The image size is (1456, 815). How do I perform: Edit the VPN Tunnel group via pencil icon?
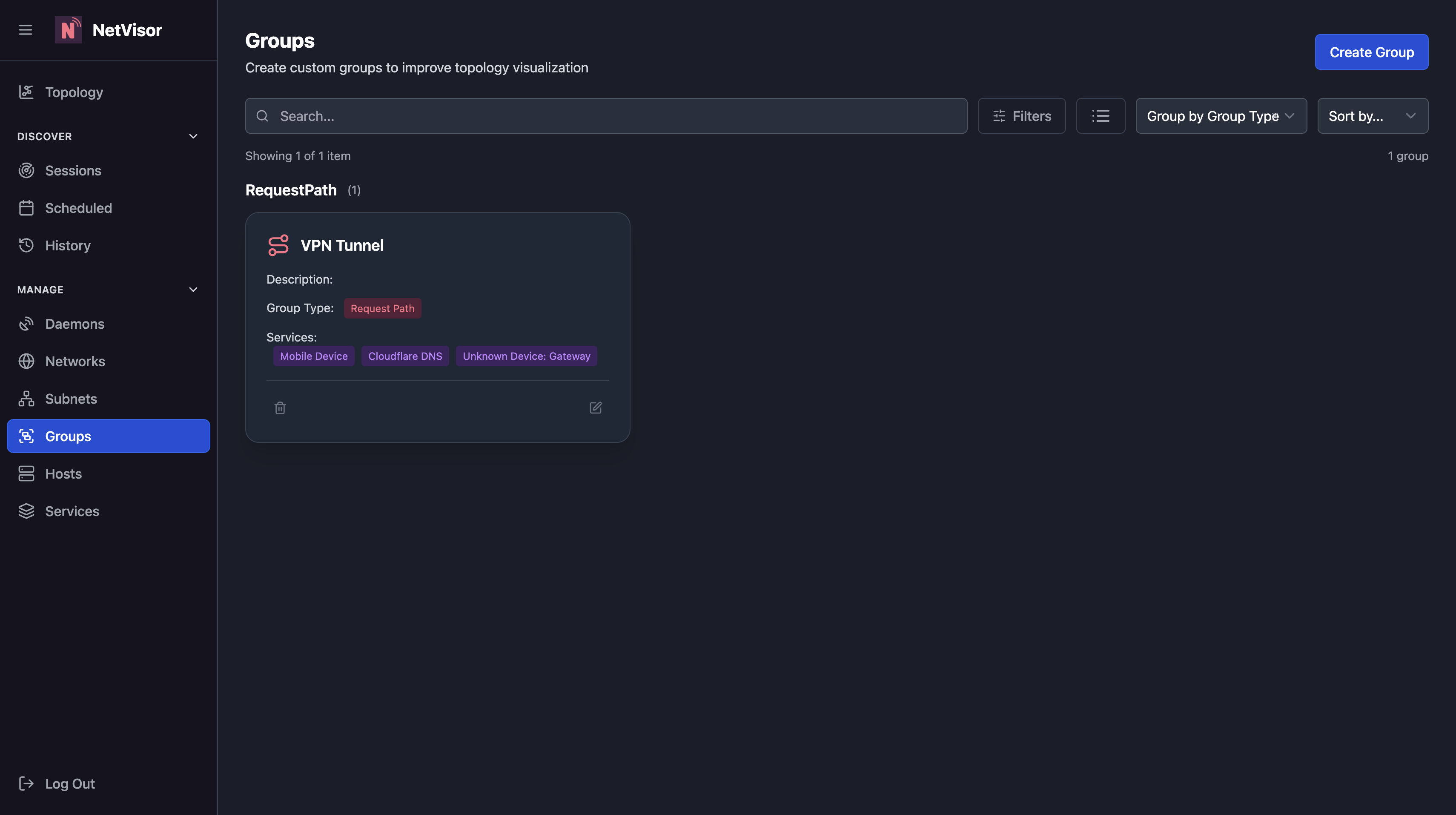pyautogui.click(x=595, y=407)
